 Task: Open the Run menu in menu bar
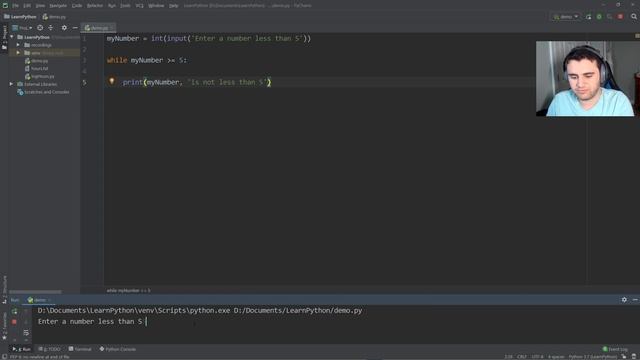[112, 6]
